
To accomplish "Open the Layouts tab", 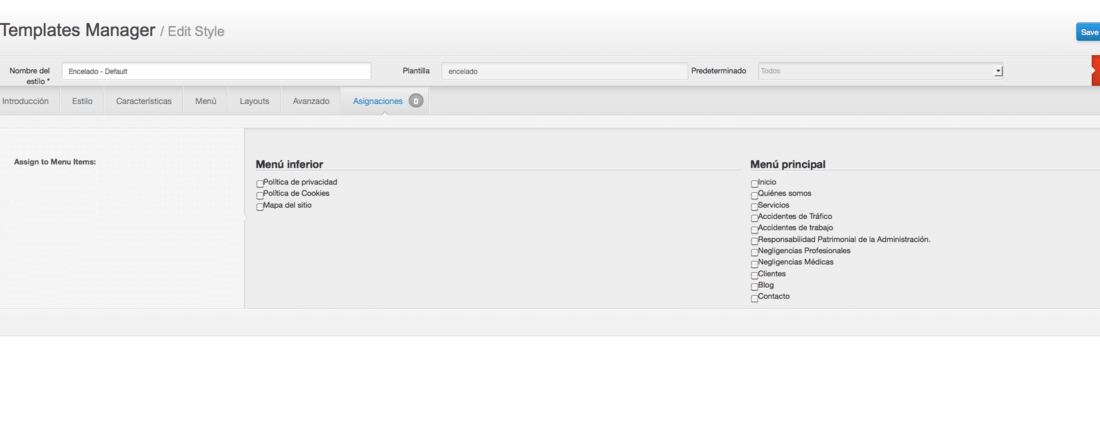I will 254,101.
